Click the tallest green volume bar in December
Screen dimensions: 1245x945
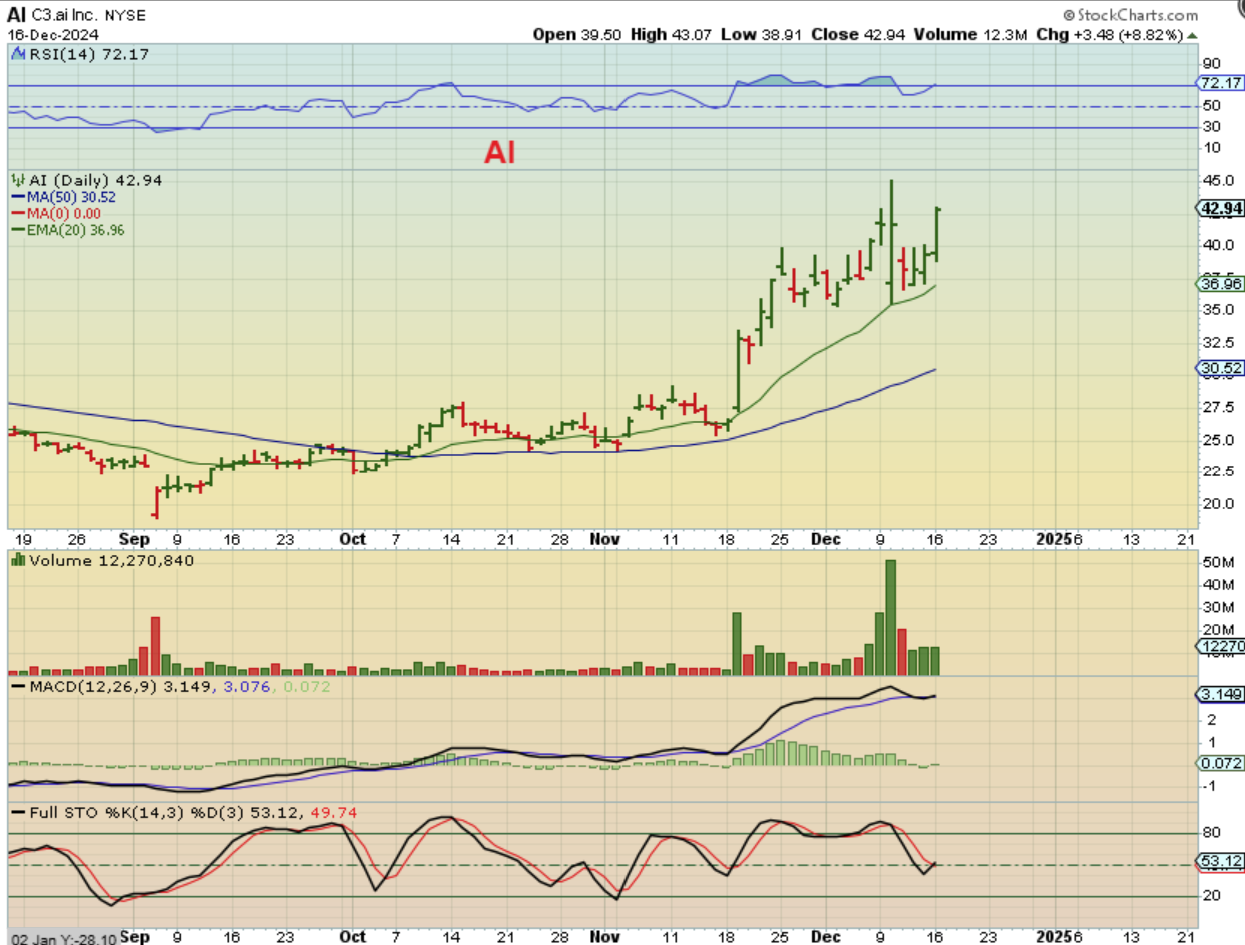click(890, 617)
